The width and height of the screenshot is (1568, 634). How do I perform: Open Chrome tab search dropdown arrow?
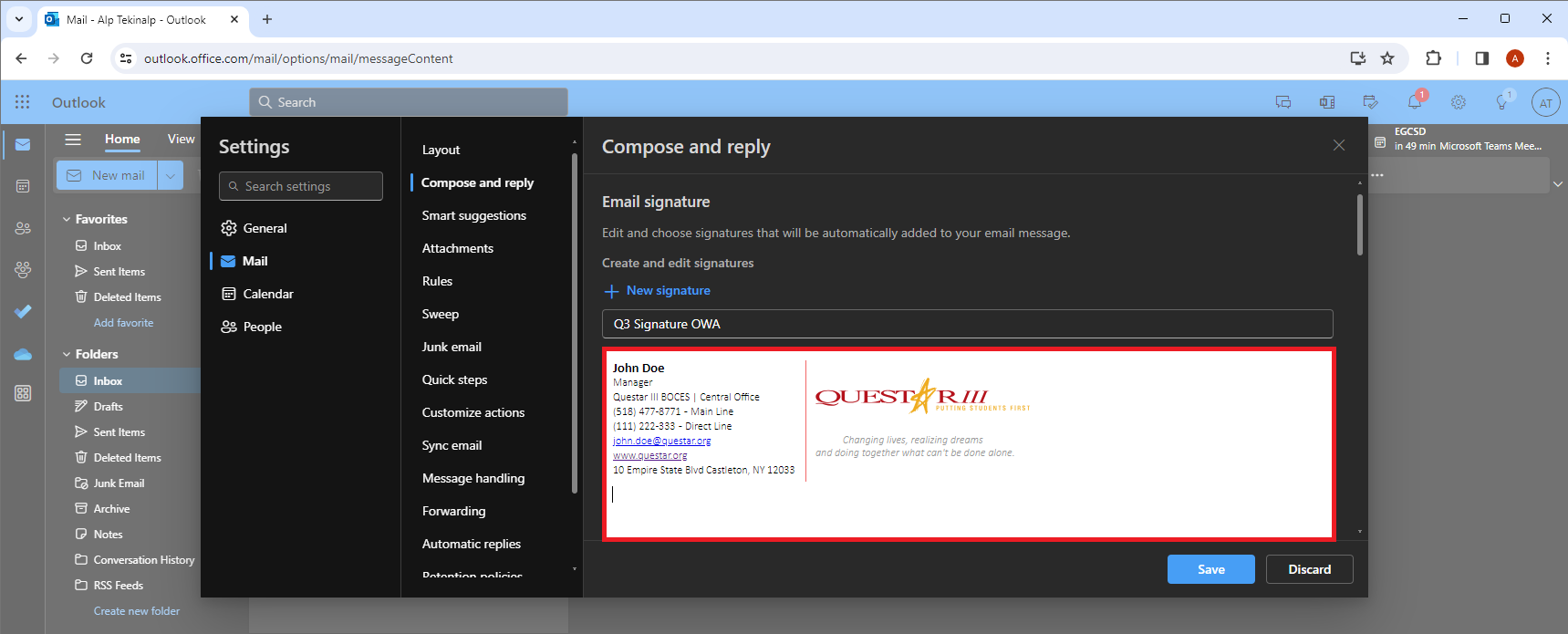point(18,19)
